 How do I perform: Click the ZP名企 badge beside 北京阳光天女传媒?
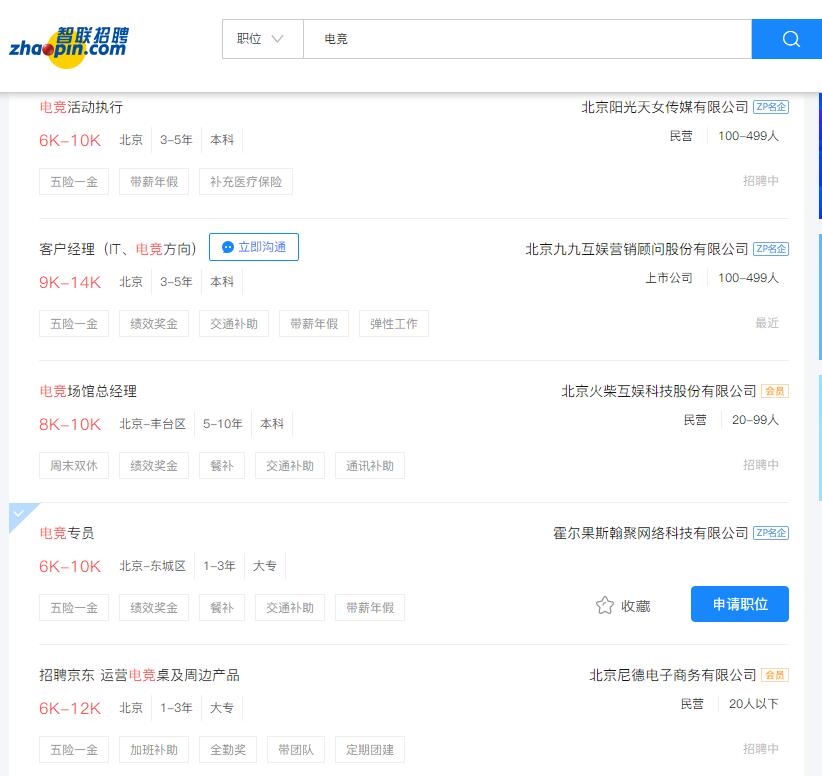[x=770, y=107]
